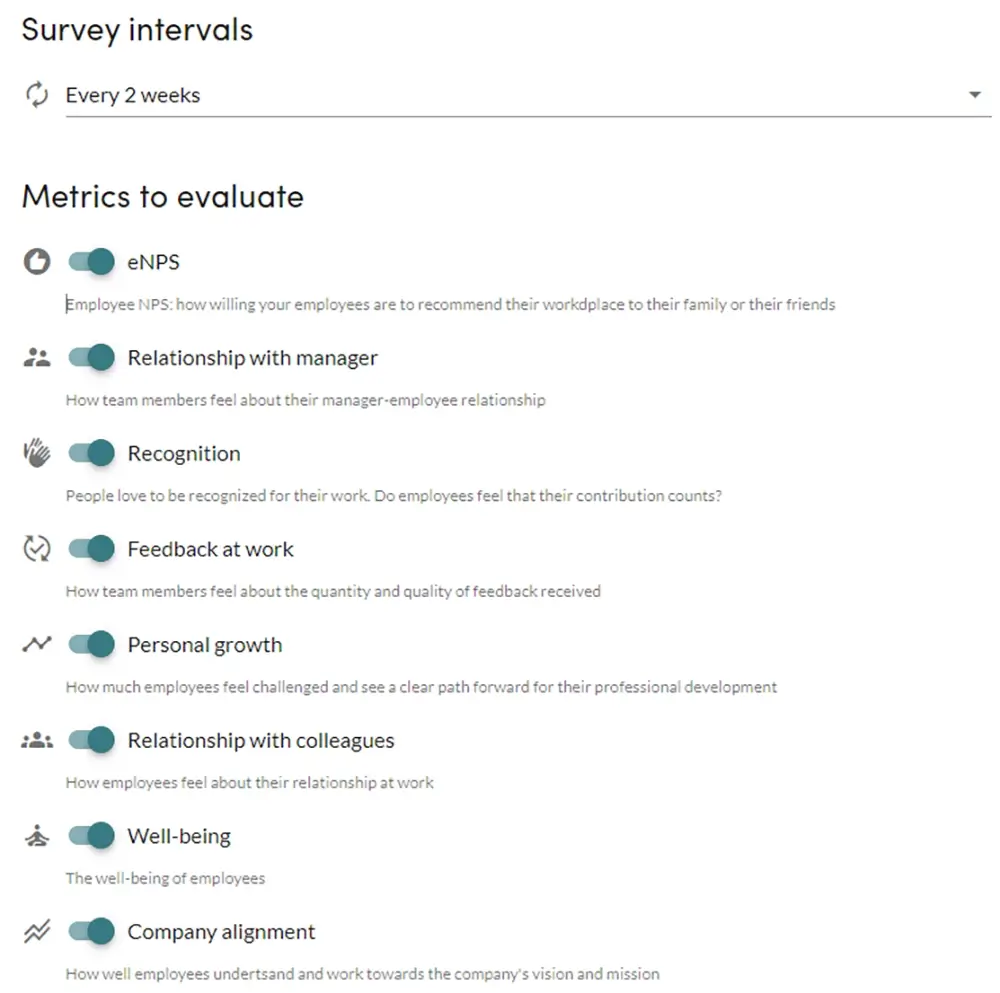The image size is (1000, 993).
Task: Disable the eNPS metric toggle
Action: point(92,261)
